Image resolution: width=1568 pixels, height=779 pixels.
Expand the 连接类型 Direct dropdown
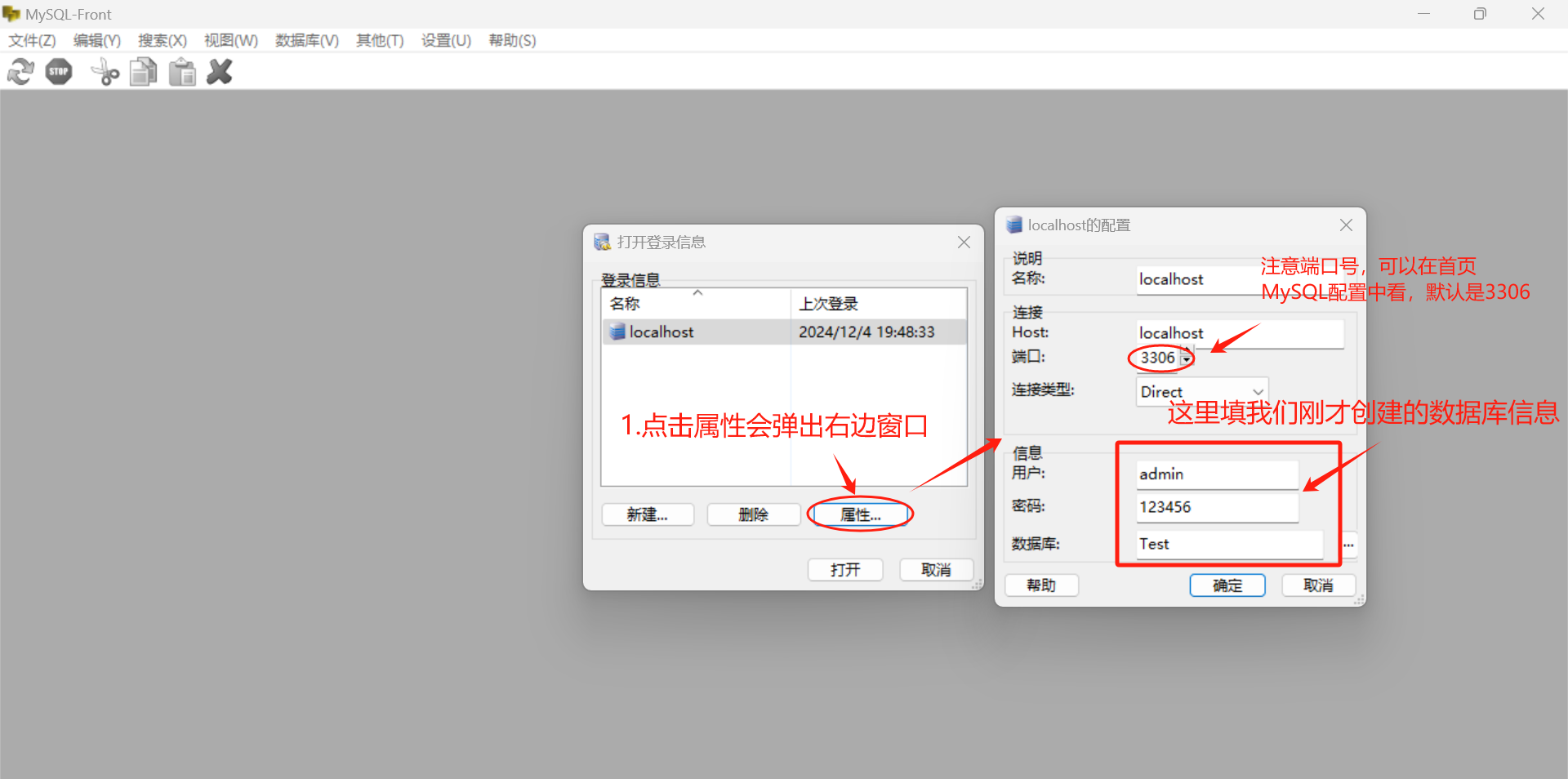pyautogui.click(x=1258, y=392)
